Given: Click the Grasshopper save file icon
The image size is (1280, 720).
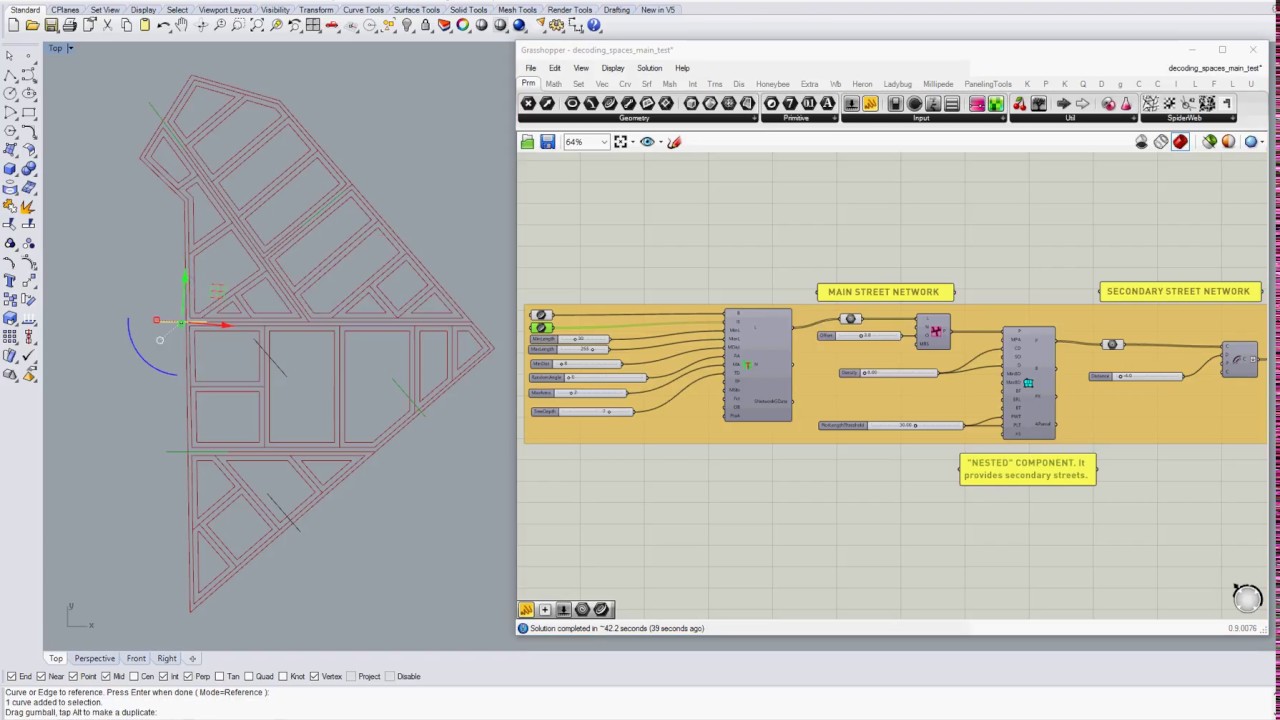Looking at the screenshot, I should pos(547,142).
